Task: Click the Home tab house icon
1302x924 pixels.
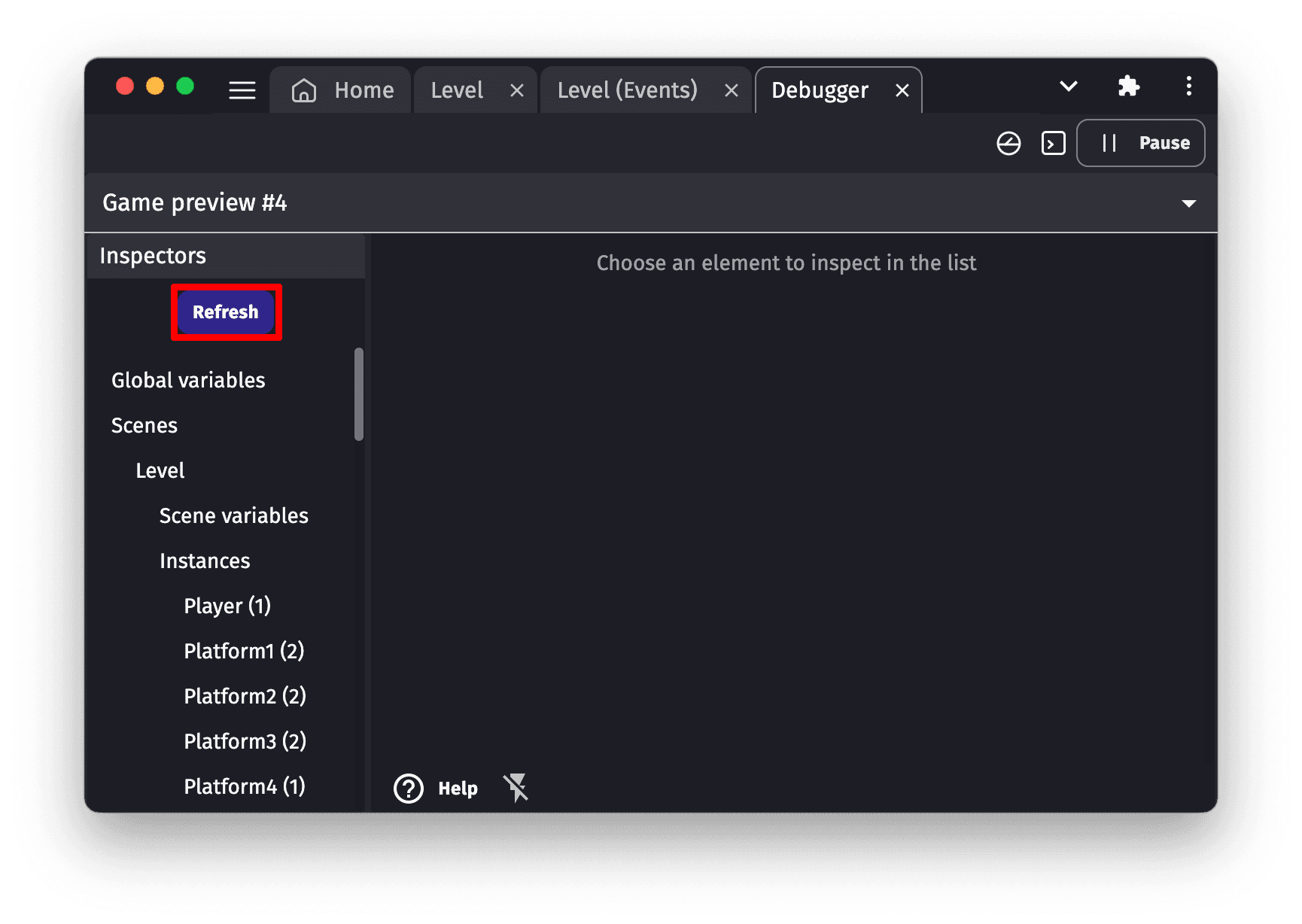Action: tap(304, 90)
